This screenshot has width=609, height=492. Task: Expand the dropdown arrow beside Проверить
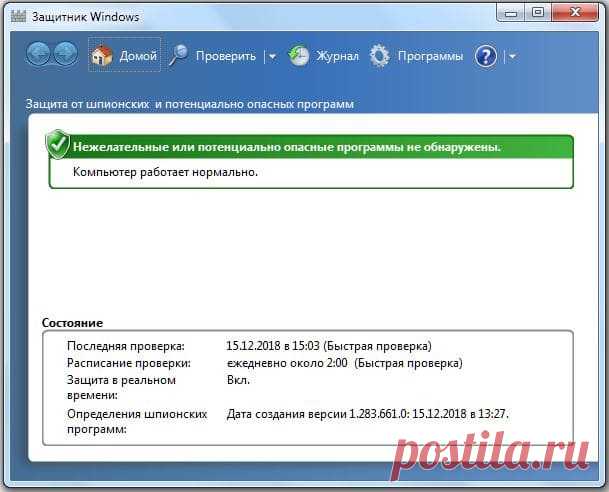coord(272,57)
